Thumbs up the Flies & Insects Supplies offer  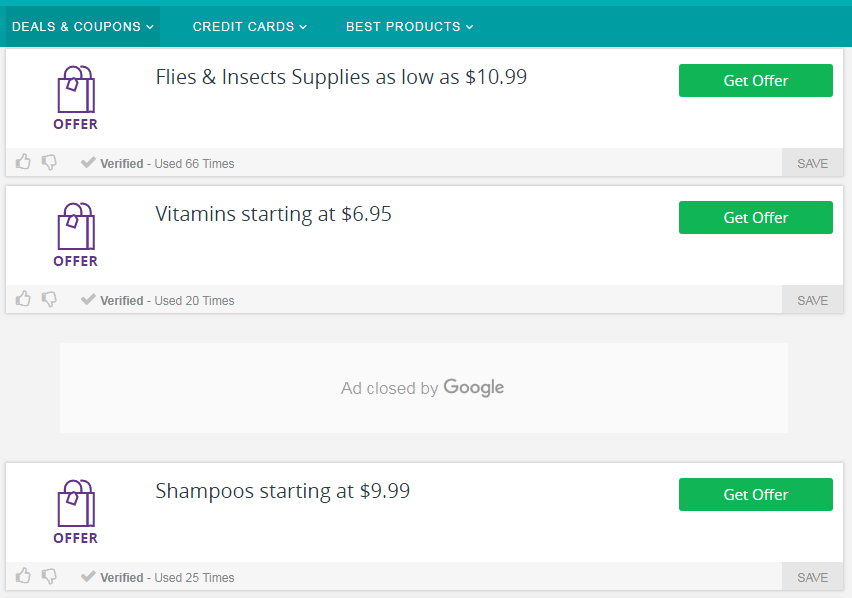23,161
